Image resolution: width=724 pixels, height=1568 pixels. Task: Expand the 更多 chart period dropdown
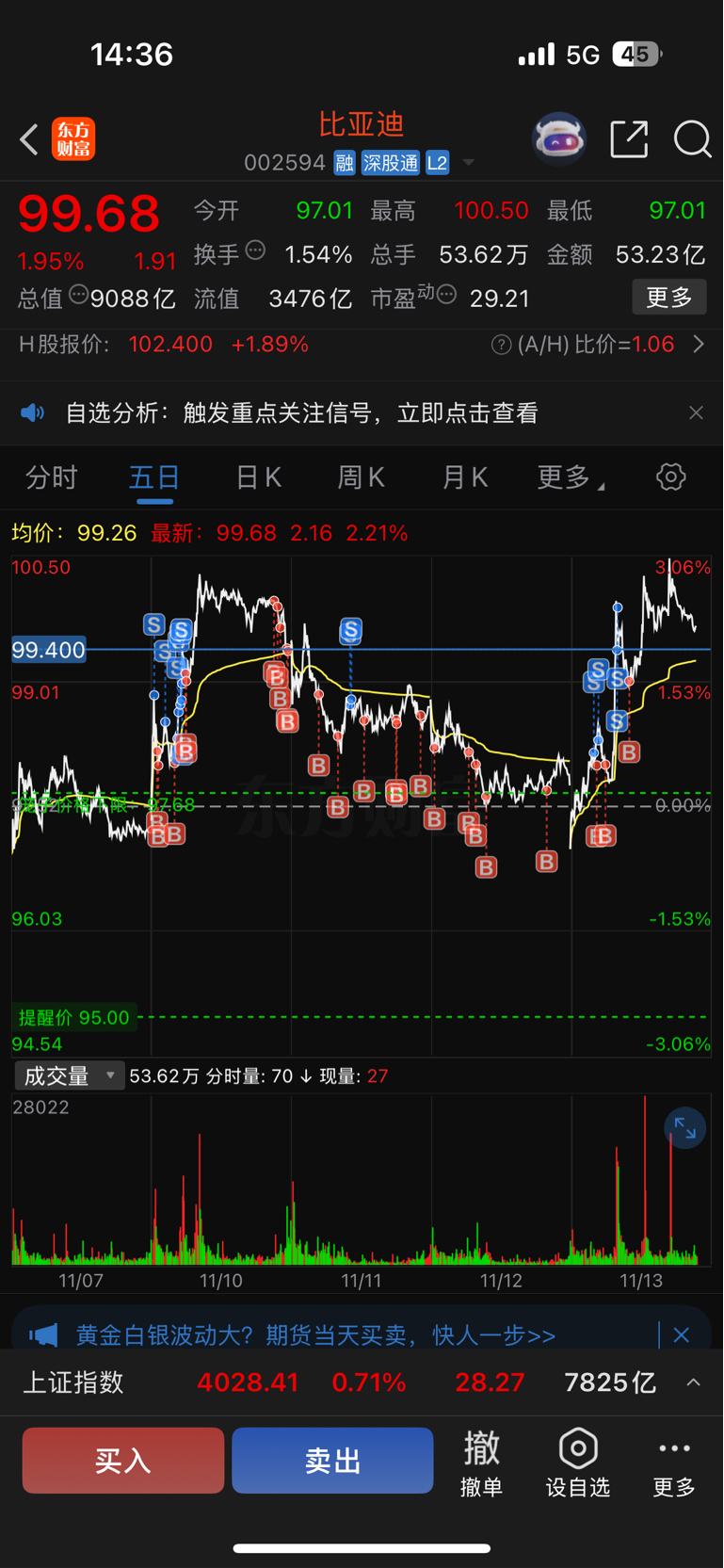[x=571, y=477]
